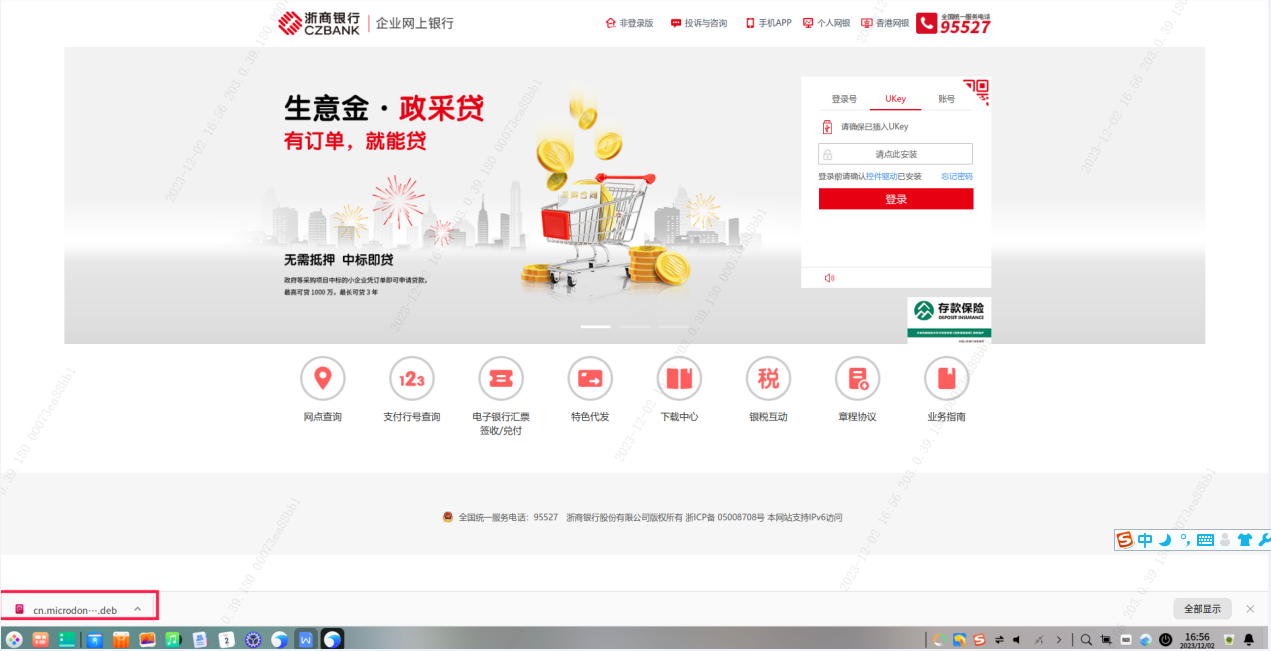
Task: Open the 投诉与咨询 link
Action: [699, 23]
